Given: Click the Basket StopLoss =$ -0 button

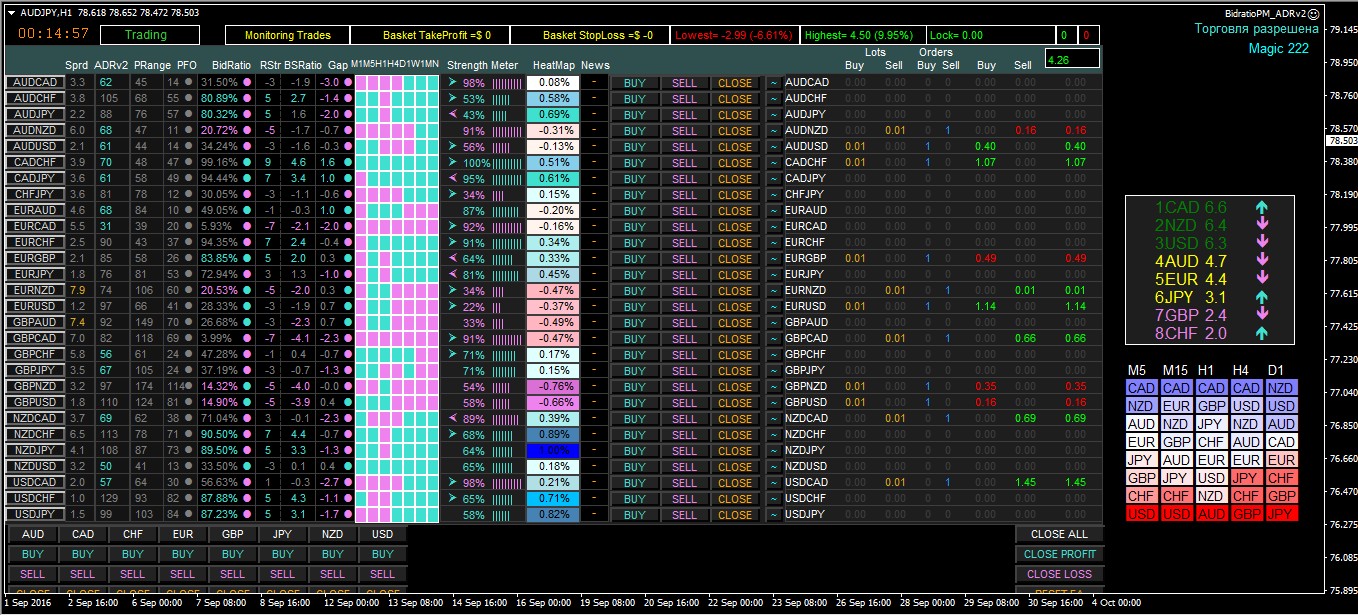Looking at the screenshot, I should coord(589,35).
